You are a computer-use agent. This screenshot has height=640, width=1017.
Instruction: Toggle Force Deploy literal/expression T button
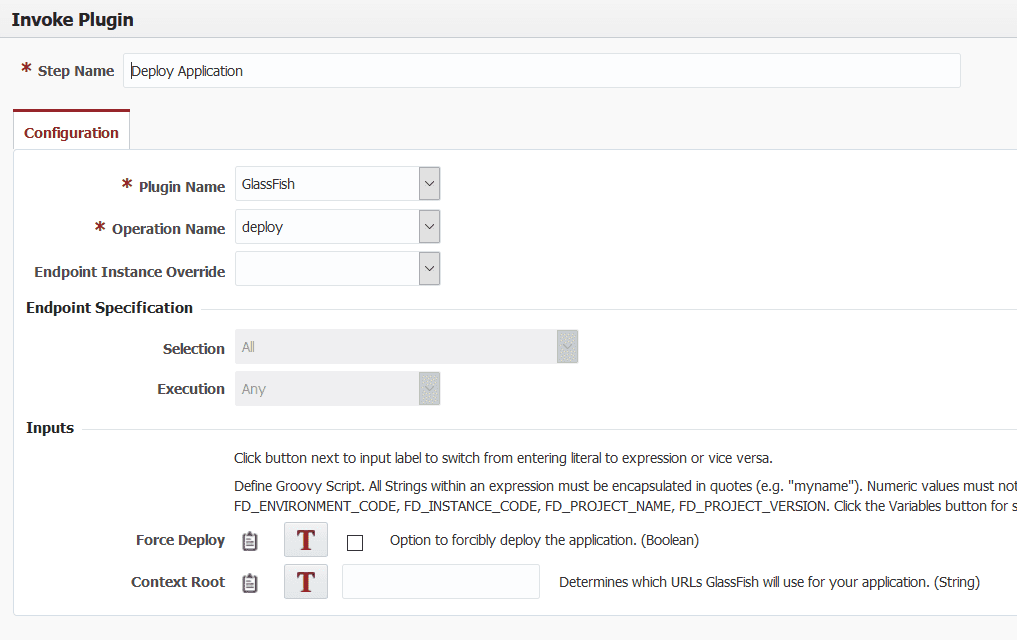(305, 539)
